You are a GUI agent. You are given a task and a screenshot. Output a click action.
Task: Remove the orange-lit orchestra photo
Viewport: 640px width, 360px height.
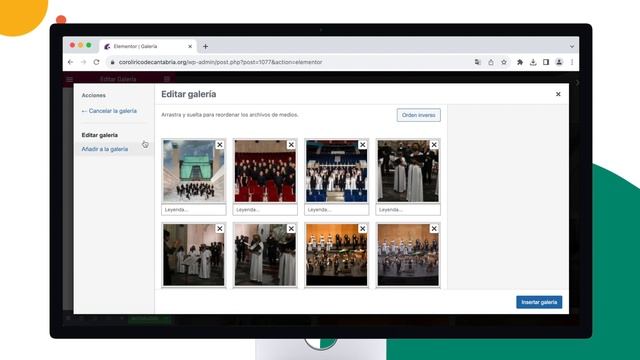[x=362, y=229]
